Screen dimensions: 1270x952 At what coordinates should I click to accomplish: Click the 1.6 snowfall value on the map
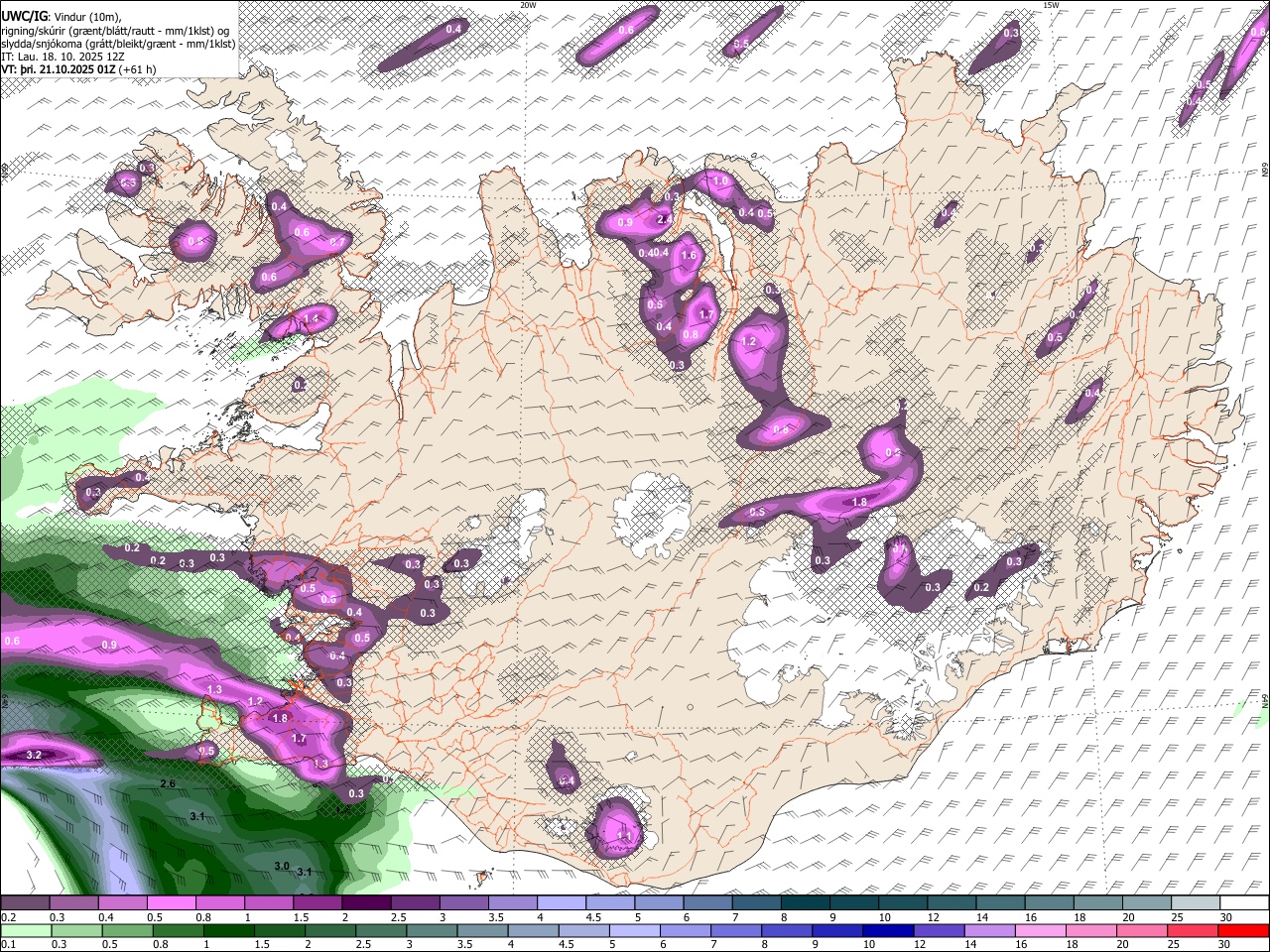tap(689, 255)
